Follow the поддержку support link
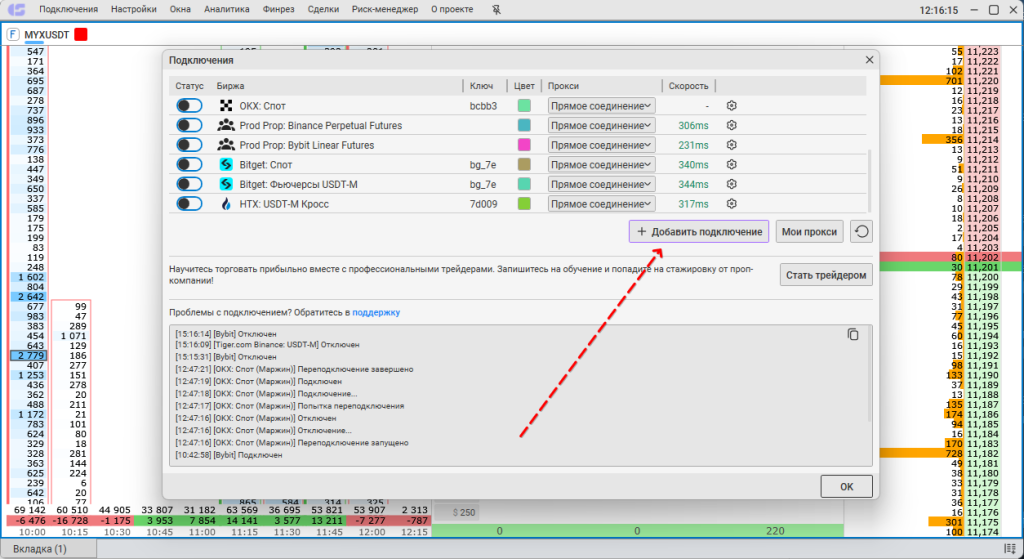 pyautogui.click(x=376, y=313)
